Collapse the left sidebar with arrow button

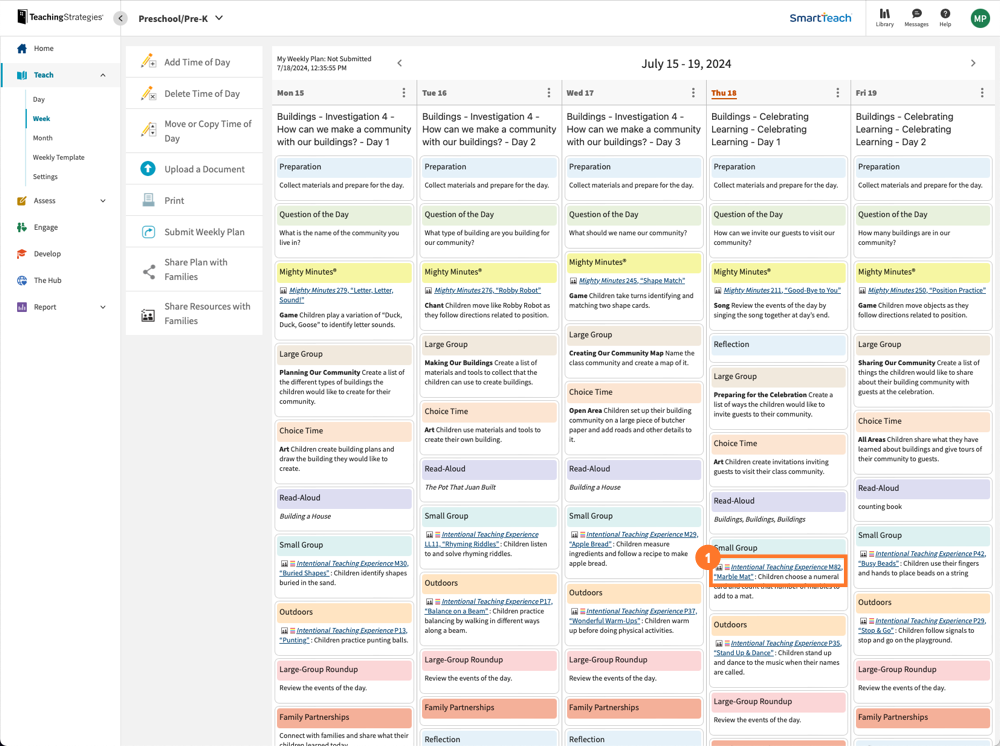pyautogui.click(x=120, y=18)
